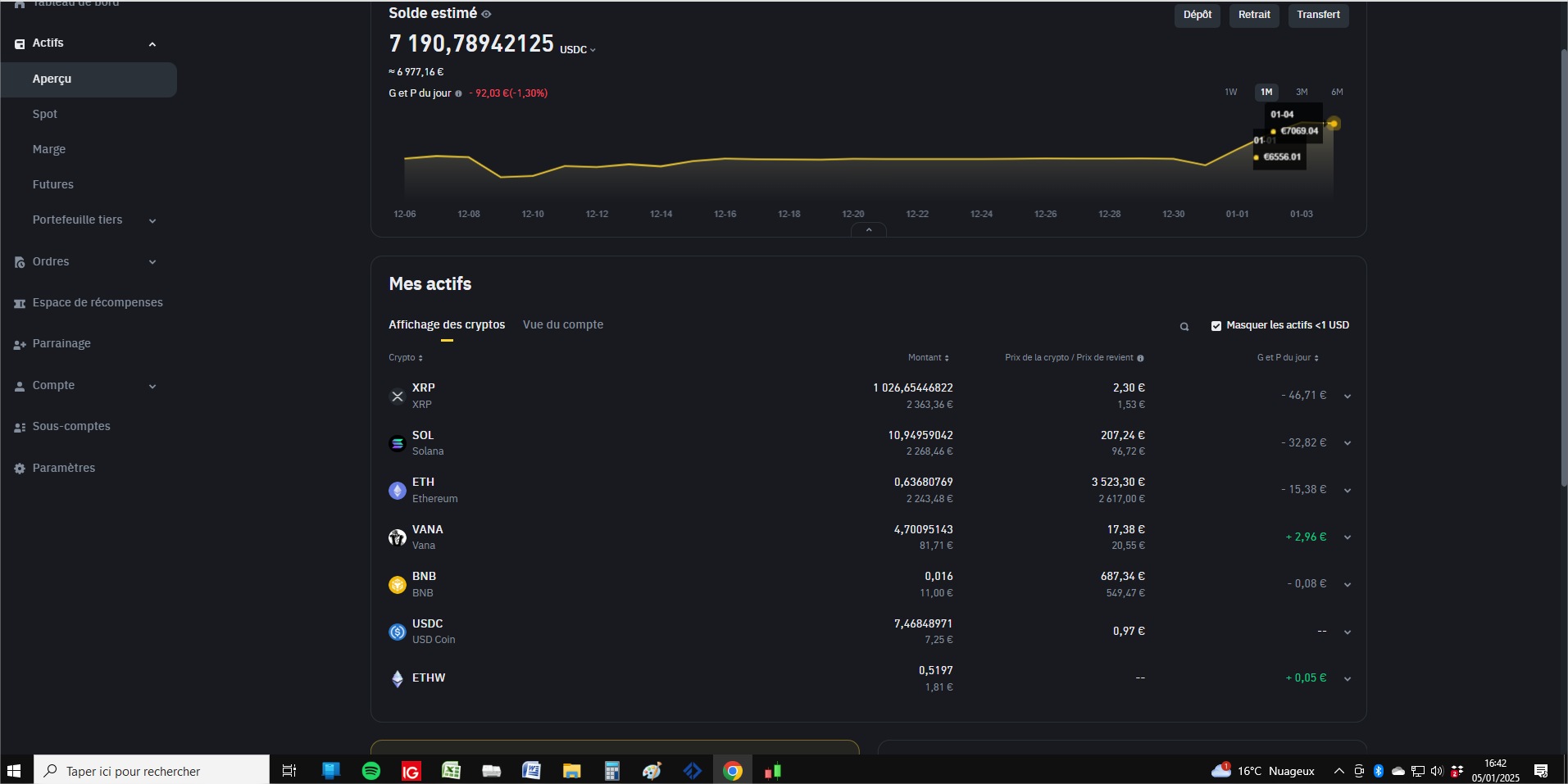Click info icon beside G et P du jour value

coord(458,93)
